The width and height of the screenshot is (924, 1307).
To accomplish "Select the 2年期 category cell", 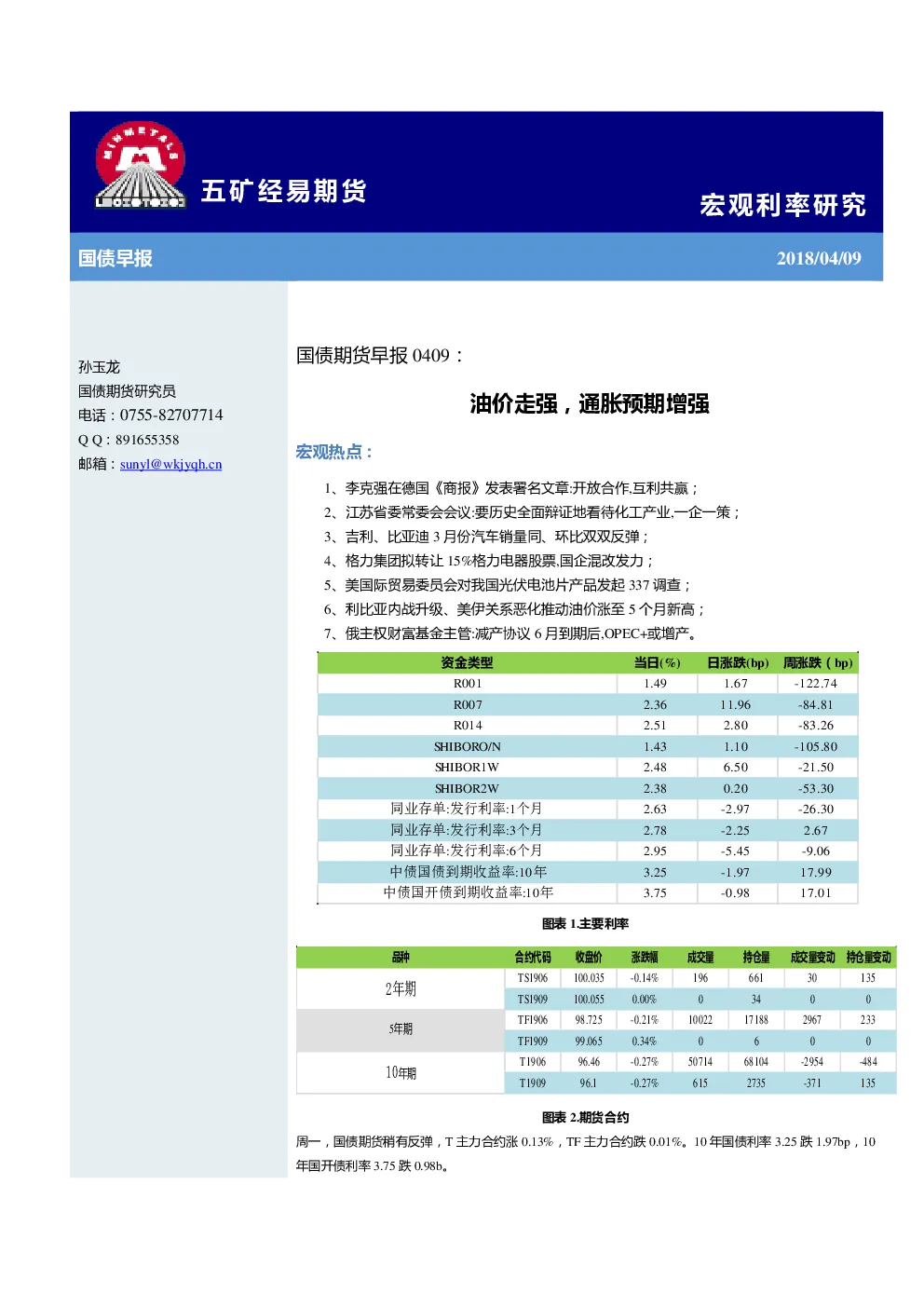I will pyautogui.click(x=401, y=988).
